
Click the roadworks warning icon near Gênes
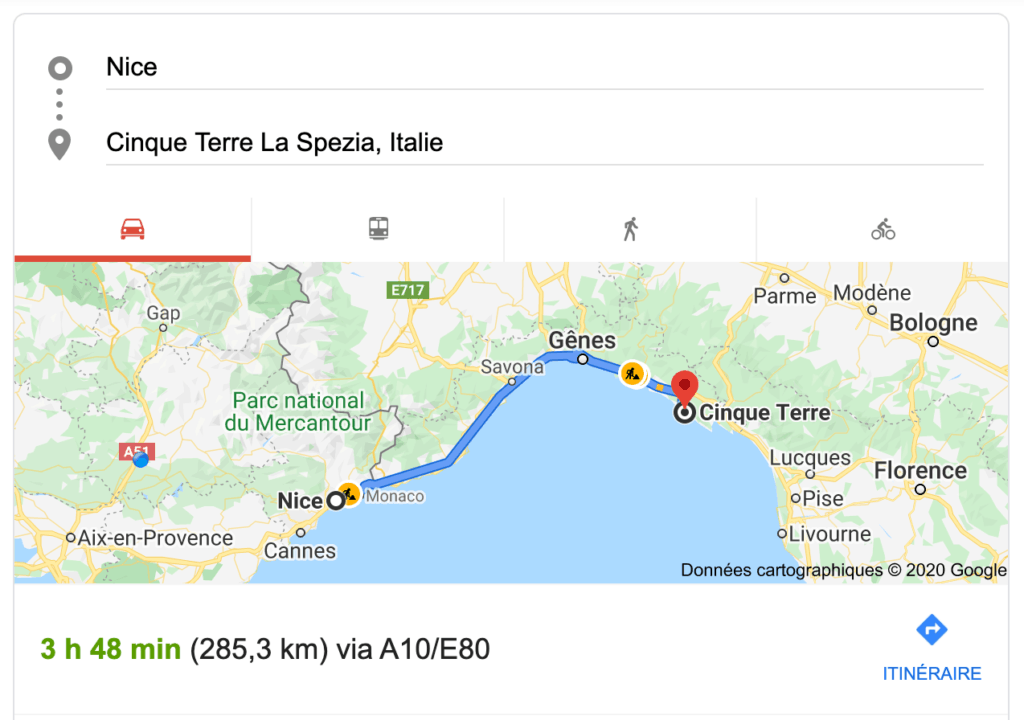(x=632, y=374)
